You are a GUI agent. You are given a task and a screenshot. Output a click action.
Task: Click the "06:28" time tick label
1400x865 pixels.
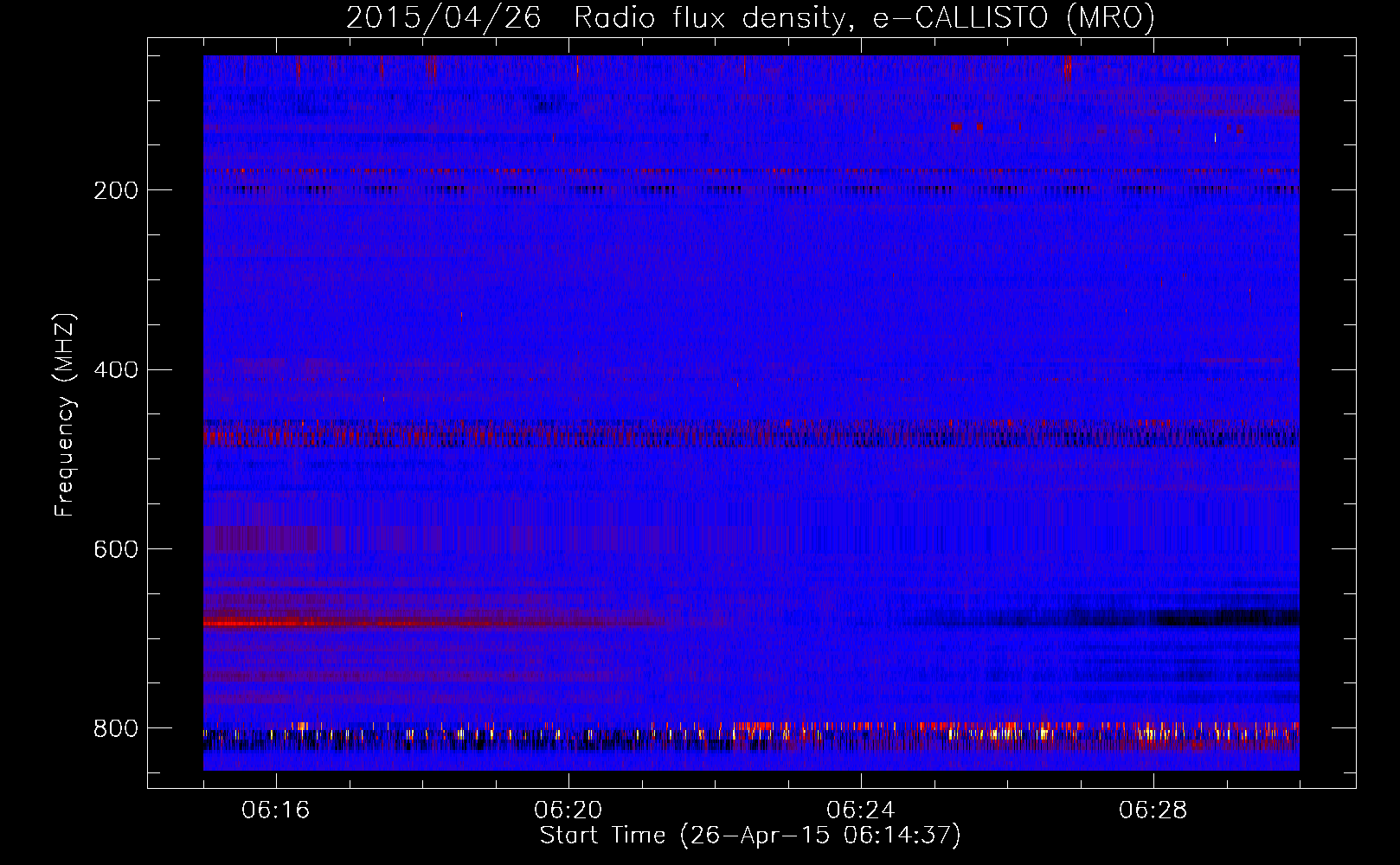[1153, 811]
